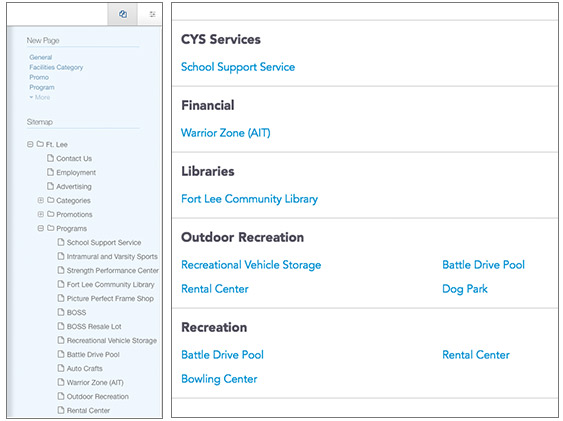Open the Dog Park link
The image size is (563, 421).
pos(465,289)
